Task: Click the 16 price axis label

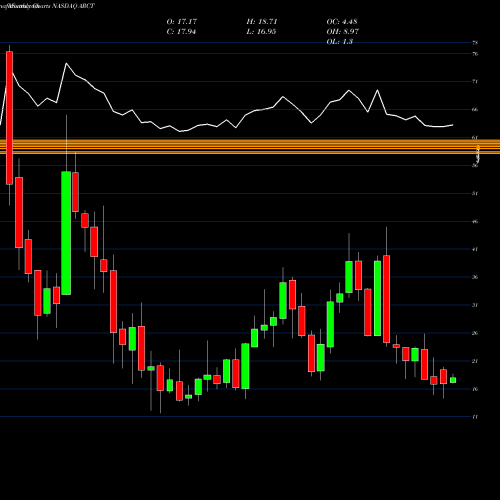Action: (475, 389)
